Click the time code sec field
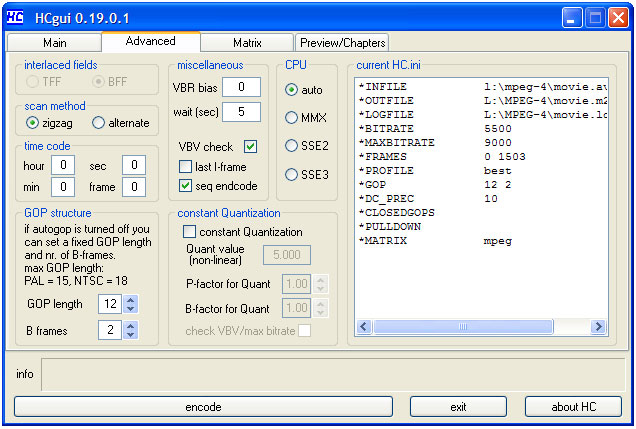636x429 pixels. tap(134, 165)
